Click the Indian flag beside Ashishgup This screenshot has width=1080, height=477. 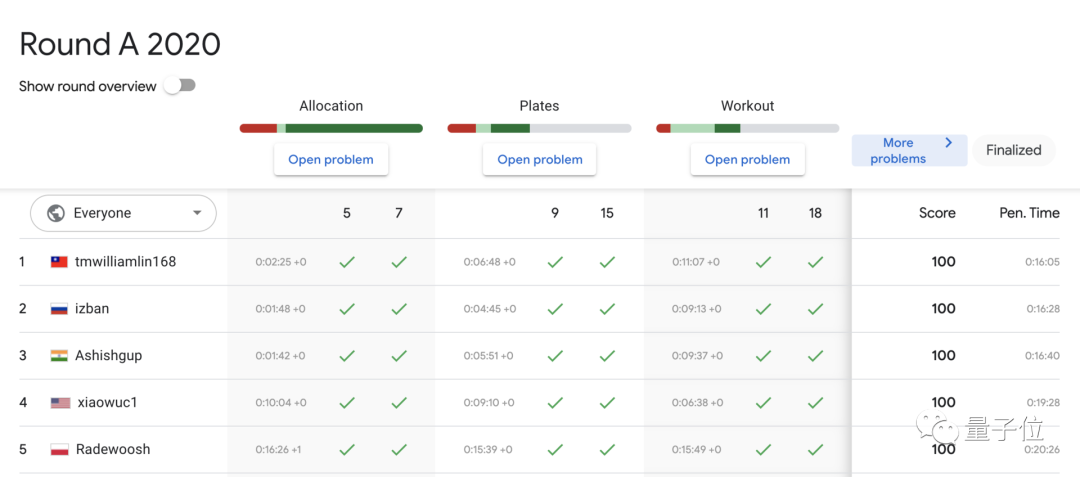59,356
